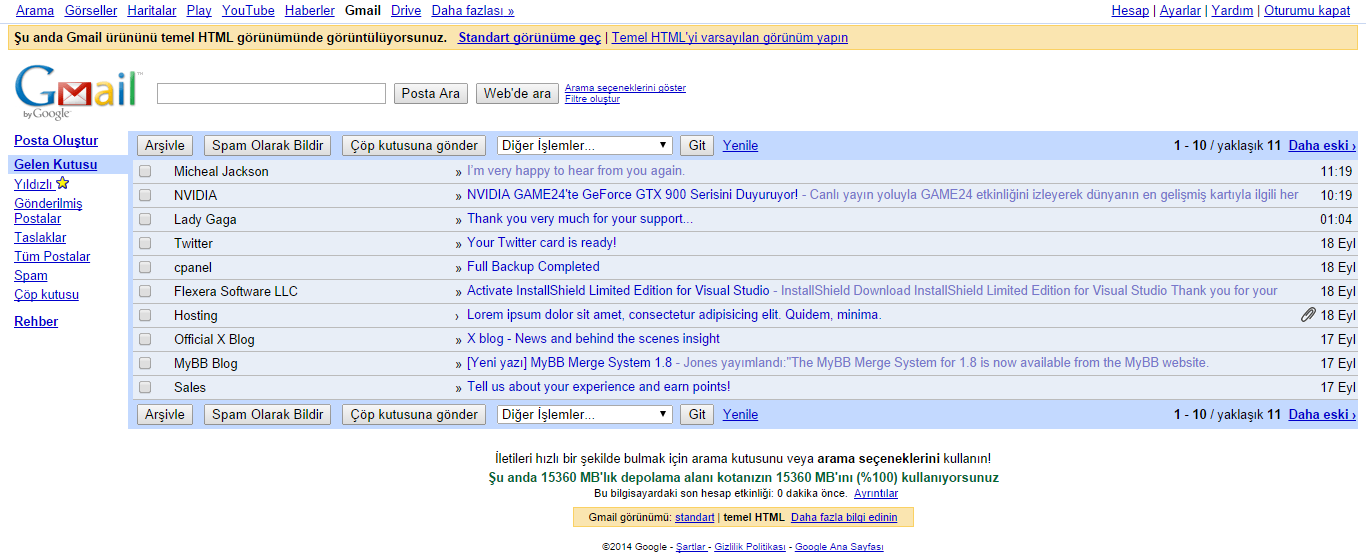Open the Yardım help link
1366x556 pixels.
click(x=1232, y=10)
